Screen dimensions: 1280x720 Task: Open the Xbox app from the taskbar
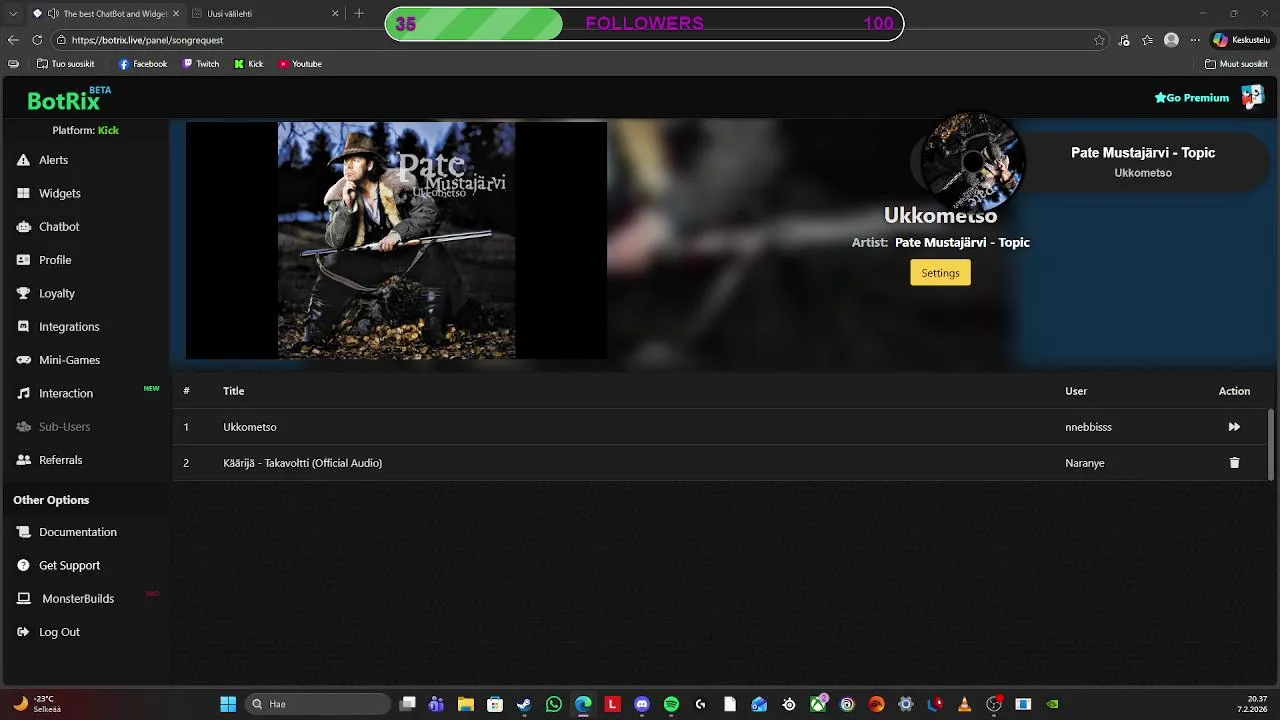click(818, 704)
